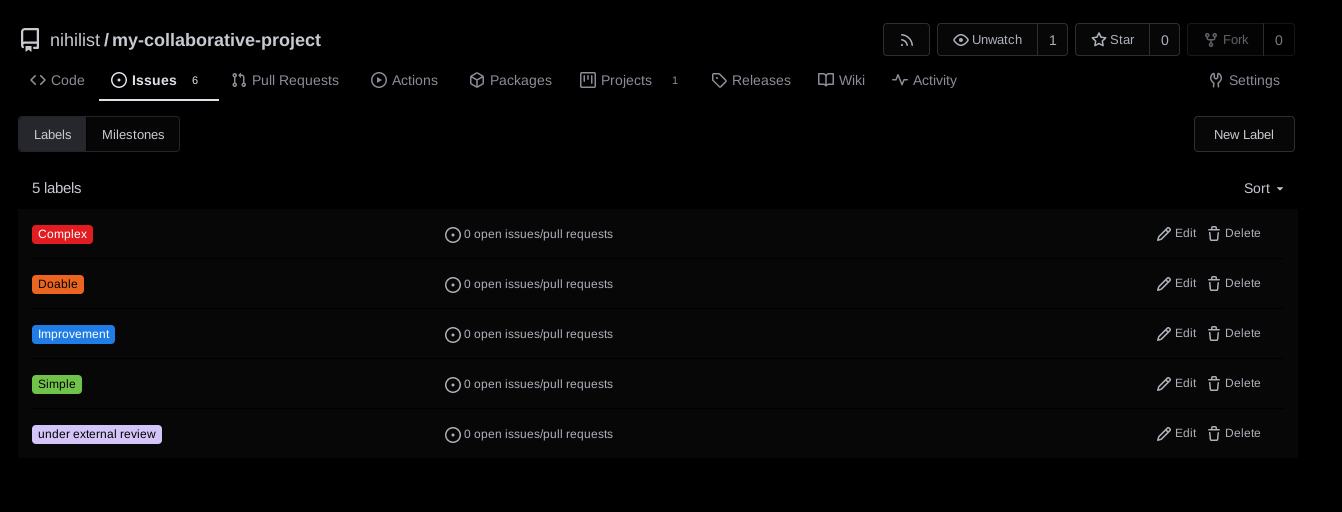Click pencil Edit icon for Complex label
1342x512 pixels.
click(1164, 234)
